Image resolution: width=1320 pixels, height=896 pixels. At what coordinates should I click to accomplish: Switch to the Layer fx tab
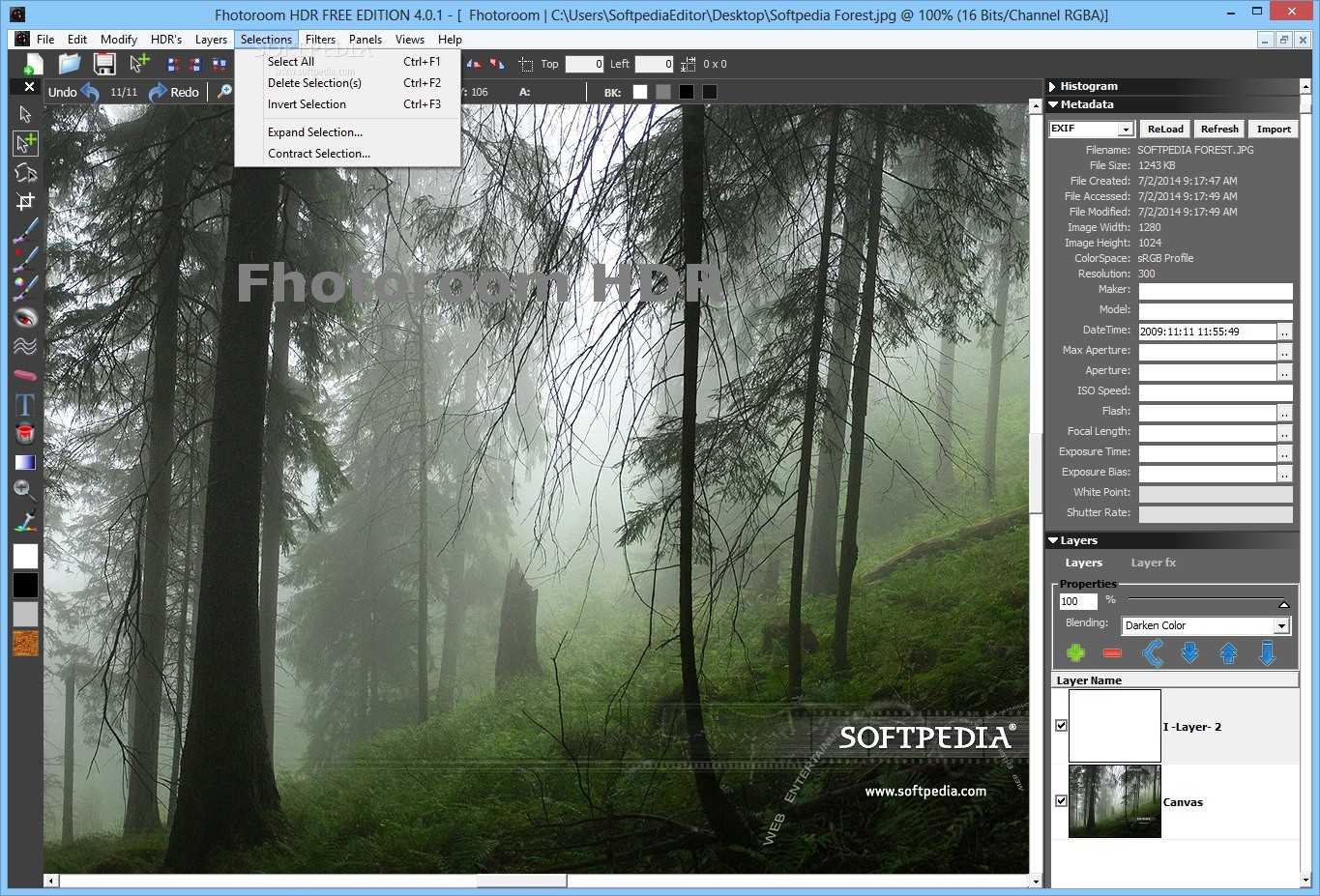[1154, 563]
